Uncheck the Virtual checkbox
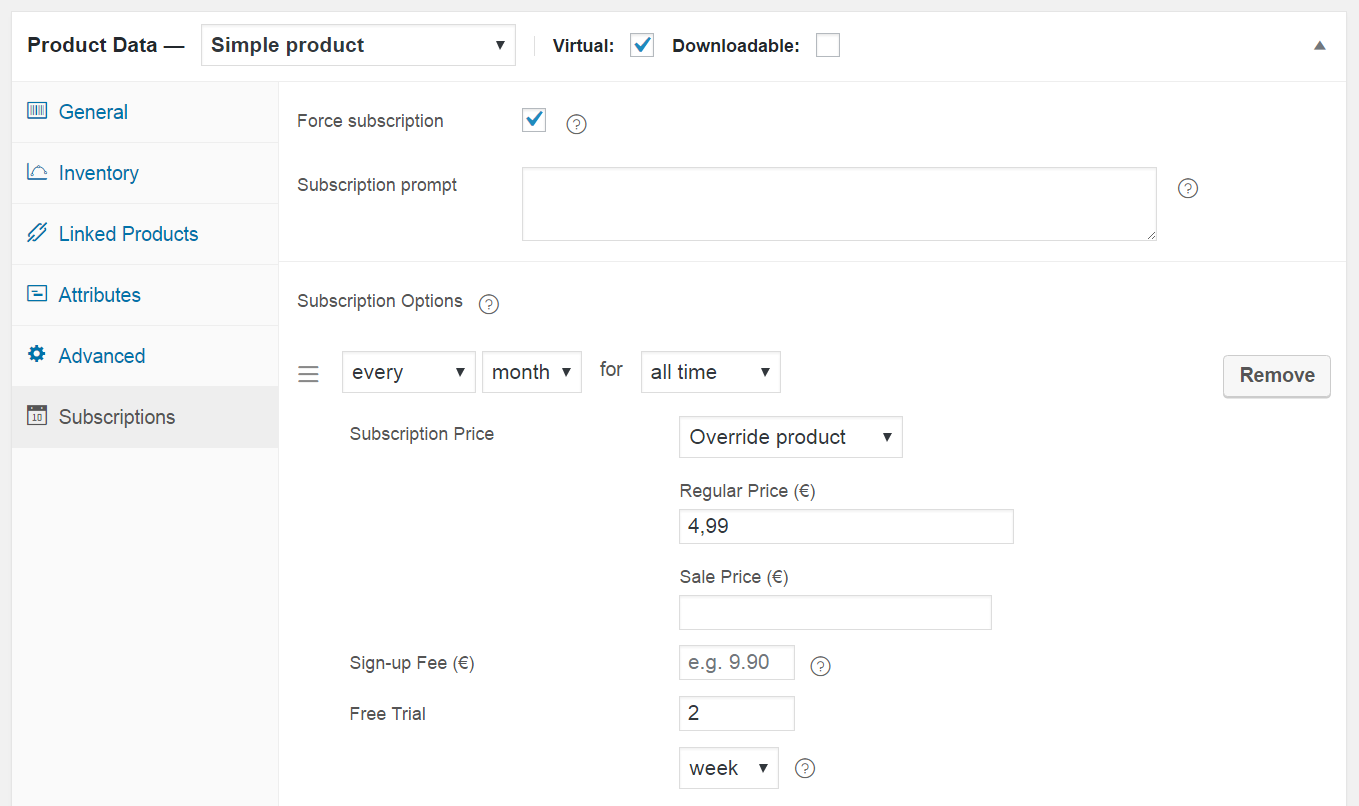The image size is (1359, 806). point(642,45)
